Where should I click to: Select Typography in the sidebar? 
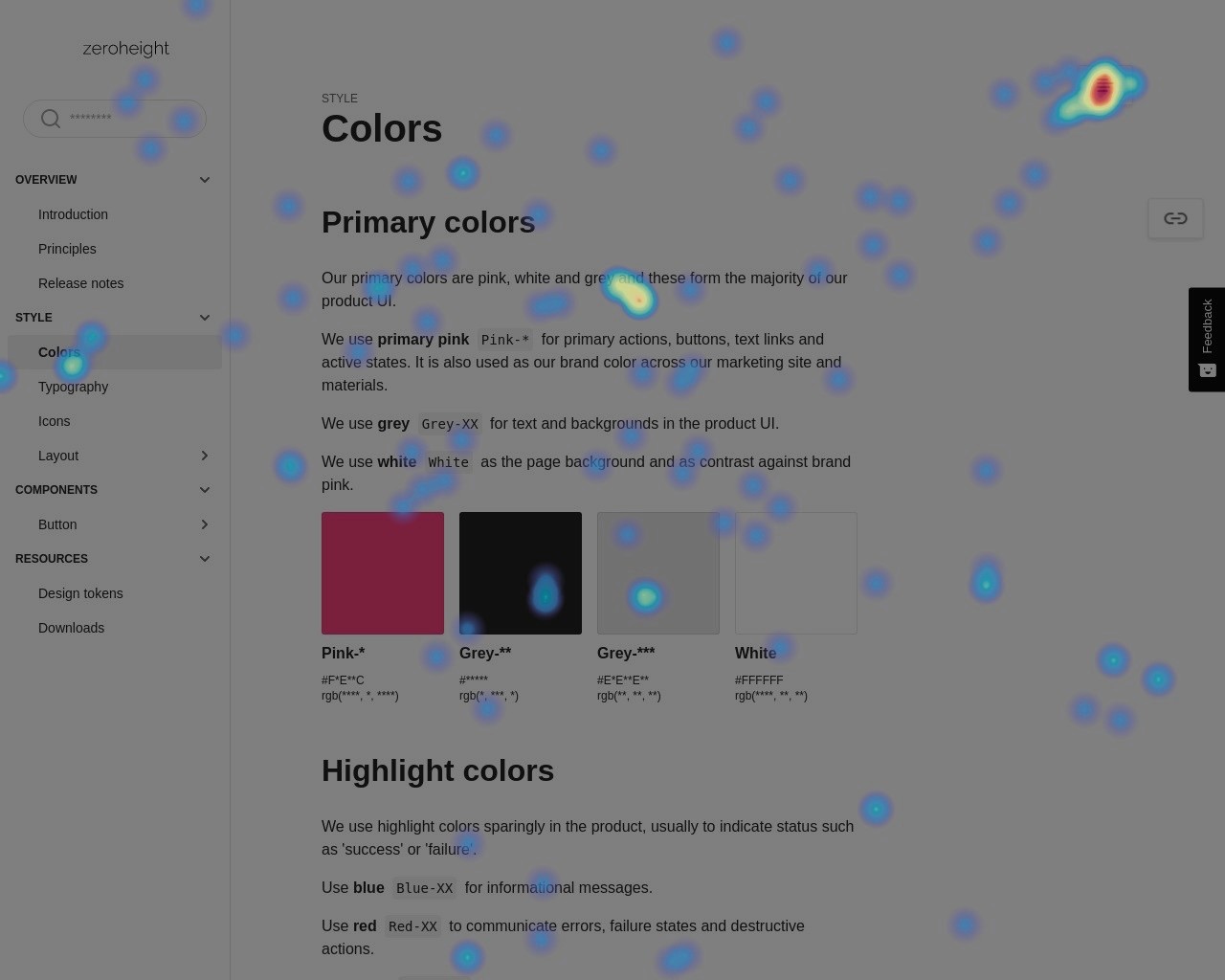pos(73,387)
